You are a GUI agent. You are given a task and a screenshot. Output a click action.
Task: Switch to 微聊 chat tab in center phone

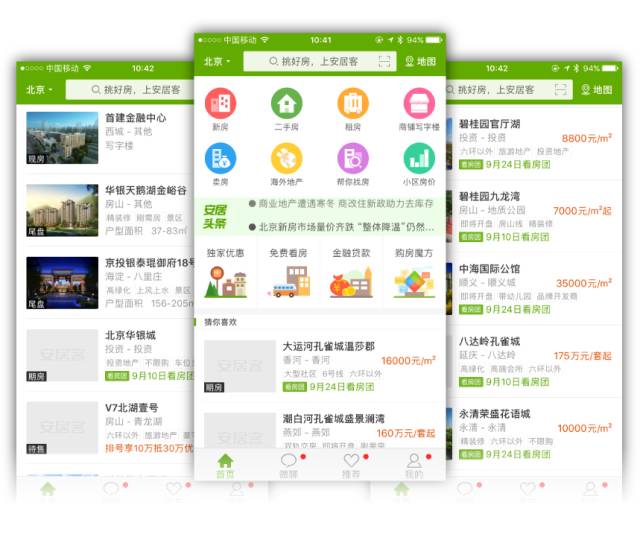tap(288, 466)
